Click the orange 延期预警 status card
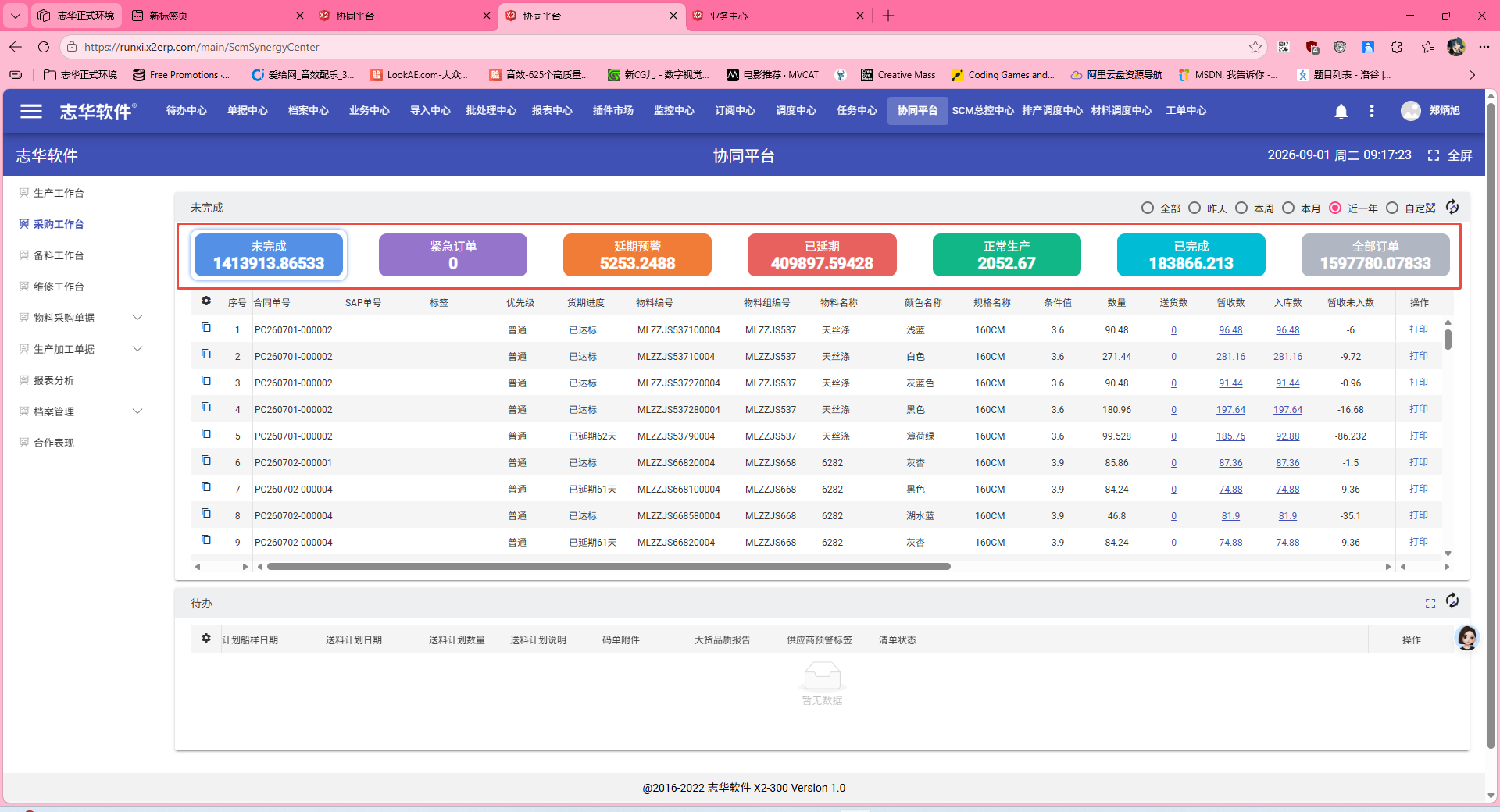Viewport: 1500px width, 812px height. click(637, 255)
